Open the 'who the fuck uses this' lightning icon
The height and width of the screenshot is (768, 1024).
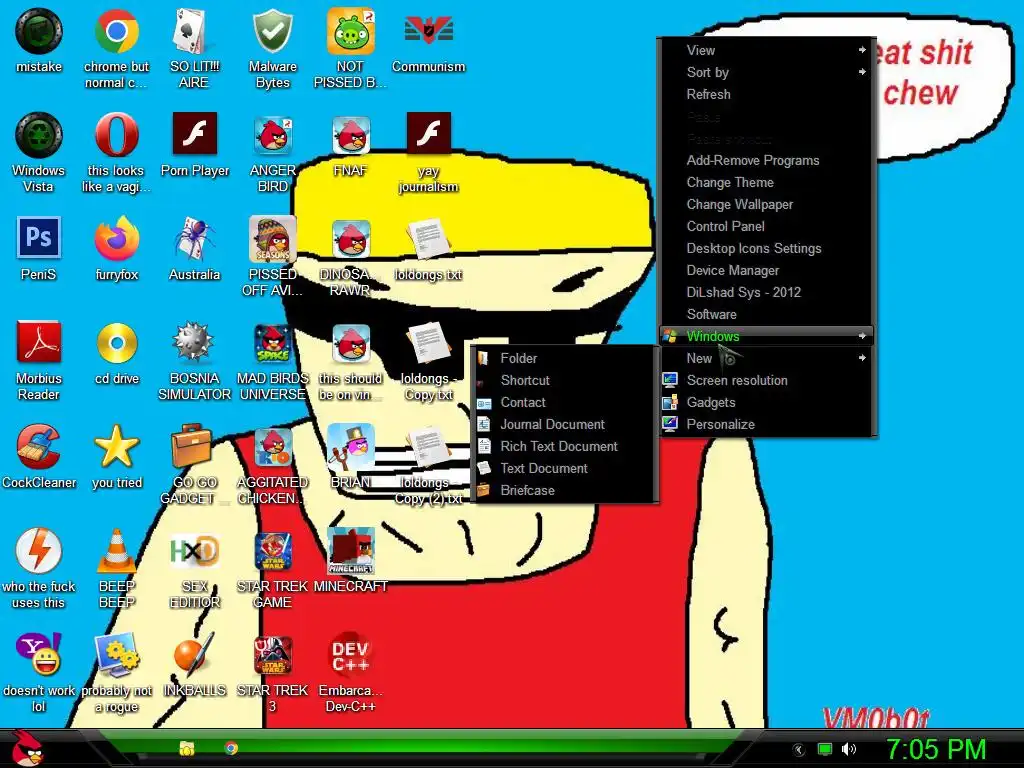39,551
